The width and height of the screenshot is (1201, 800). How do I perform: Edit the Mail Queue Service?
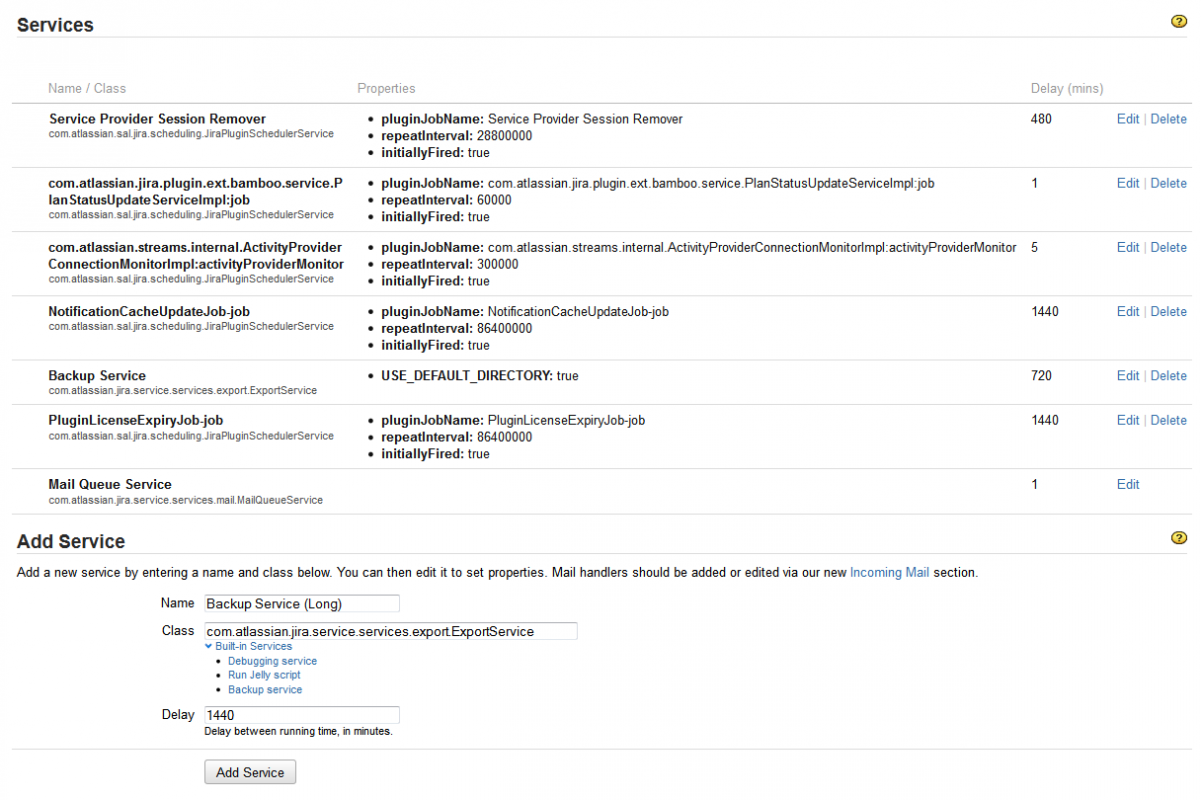pyautogui.click(x=1127, y=484)
